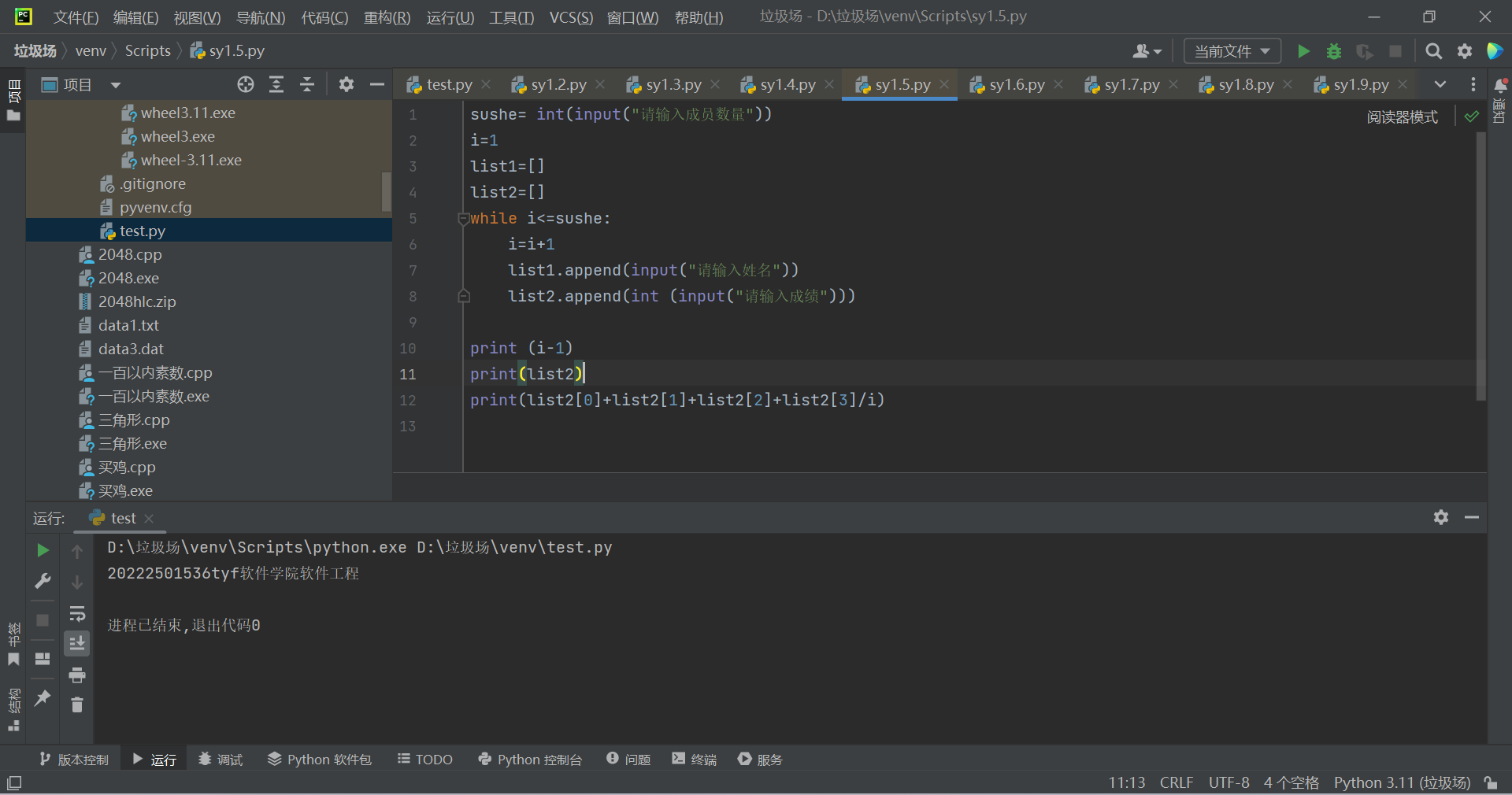
Task: Clear run output with trash icon
Action: [77, 704]
